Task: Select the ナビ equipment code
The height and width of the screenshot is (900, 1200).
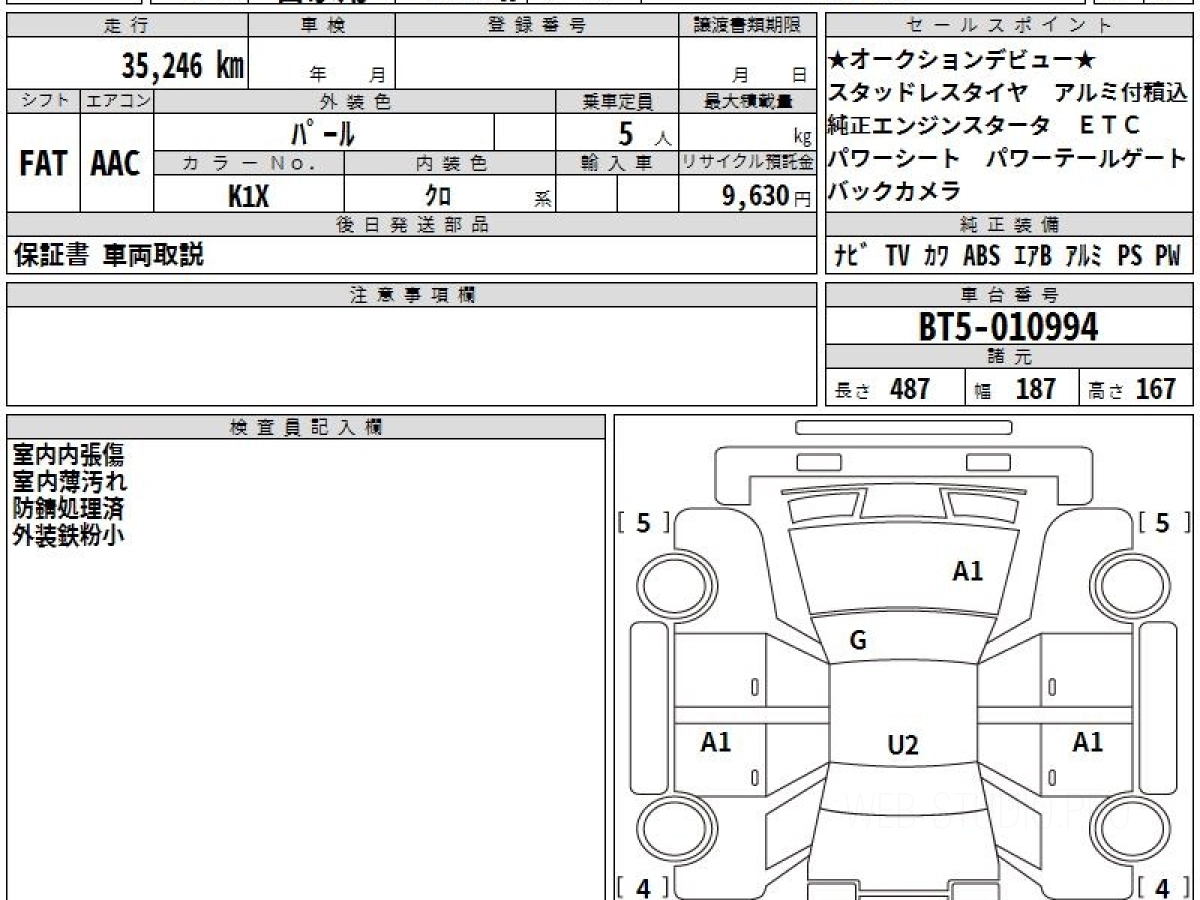Action: click(850, 256)
